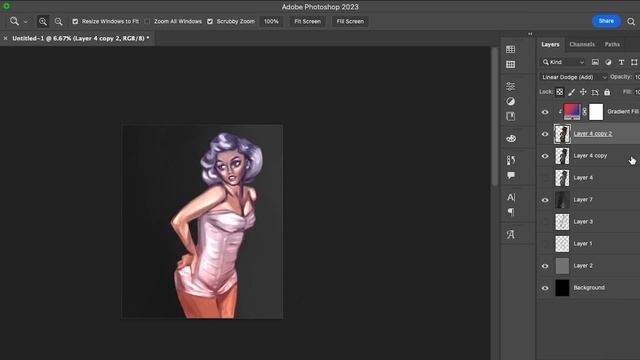Lock image pixels brush icon
Image resolution: width=640 pixels, height=360 pixels.
coord(571,92)
